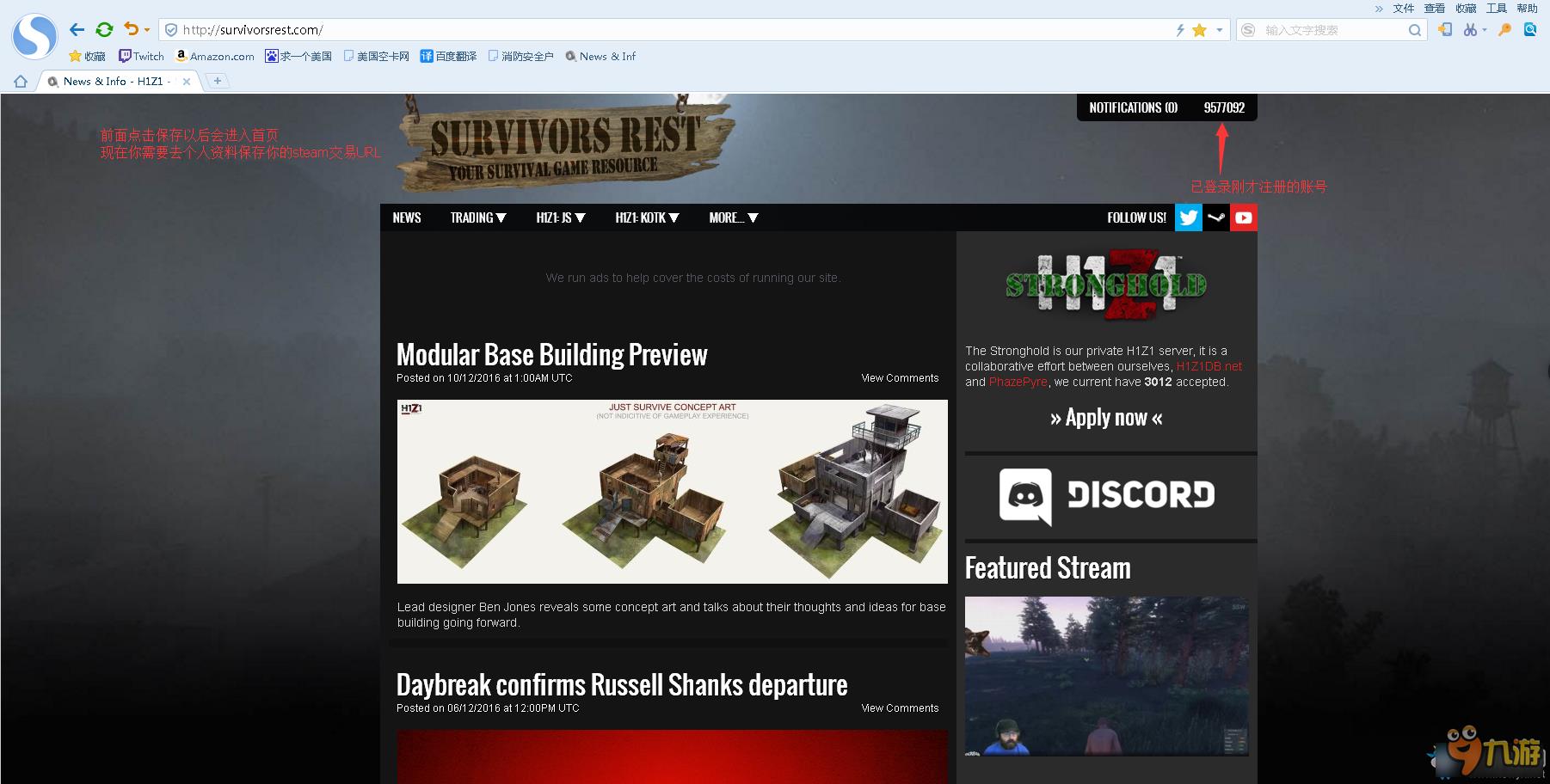
Task: Open NOTIFICATIONS (0)
Action: [1133, 107]
